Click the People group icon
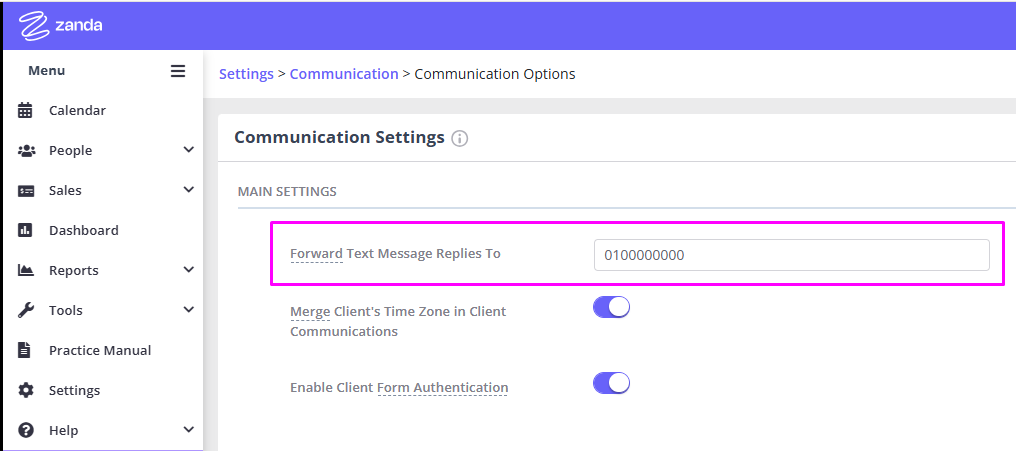Screen dimensions: 1016x451 pyautogui.click(x=26, y=151)
